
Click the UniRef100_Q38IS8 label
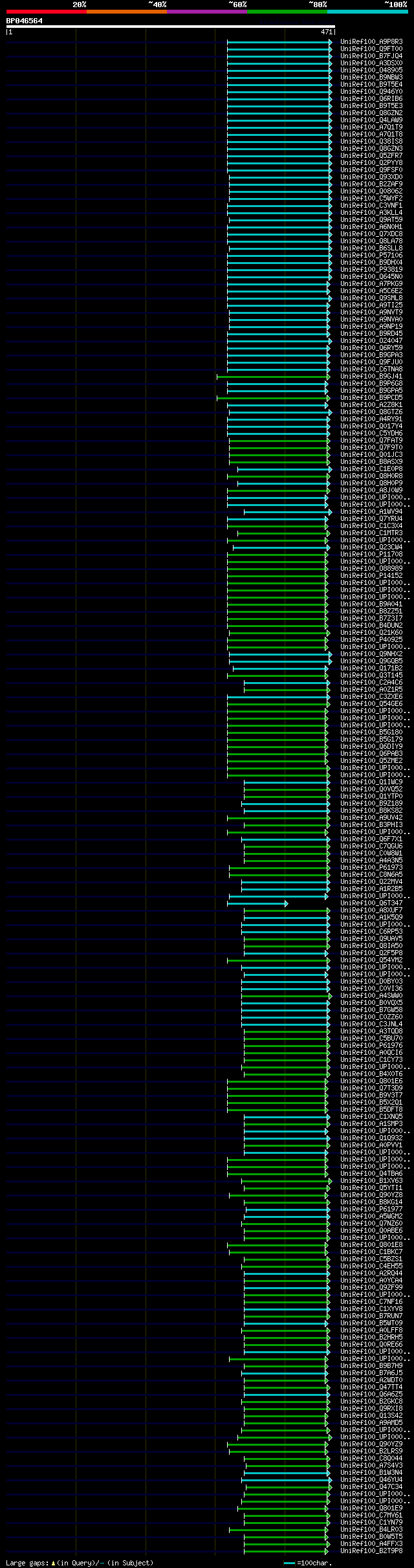tap(371, 142)
